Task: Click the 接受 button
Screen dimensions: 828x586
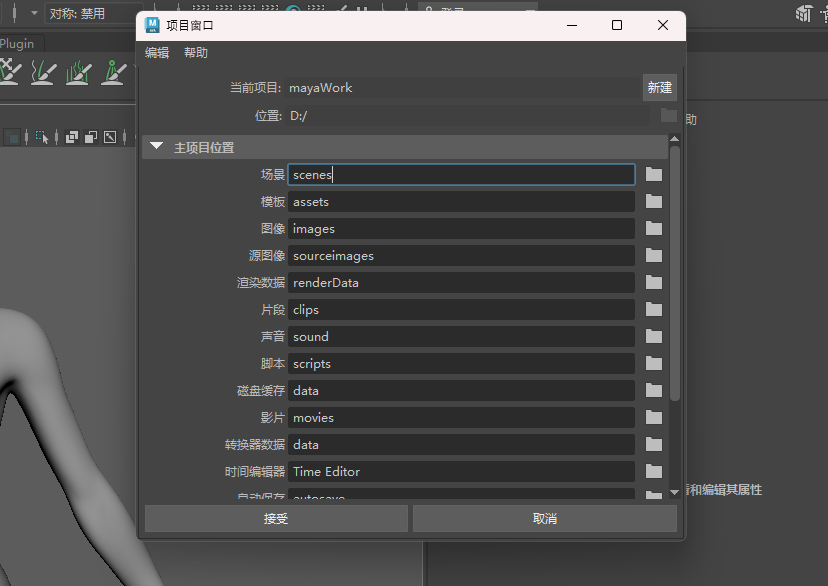Action: (x=276, y=518)
